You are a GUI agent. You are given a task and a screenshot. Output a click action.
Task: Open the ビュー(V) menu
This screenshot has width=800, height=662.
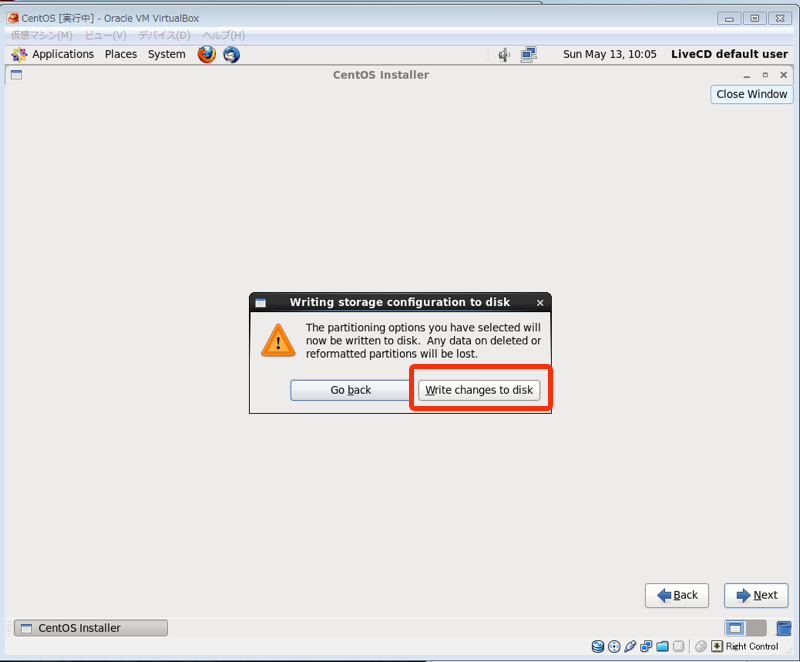click(105, 35)
